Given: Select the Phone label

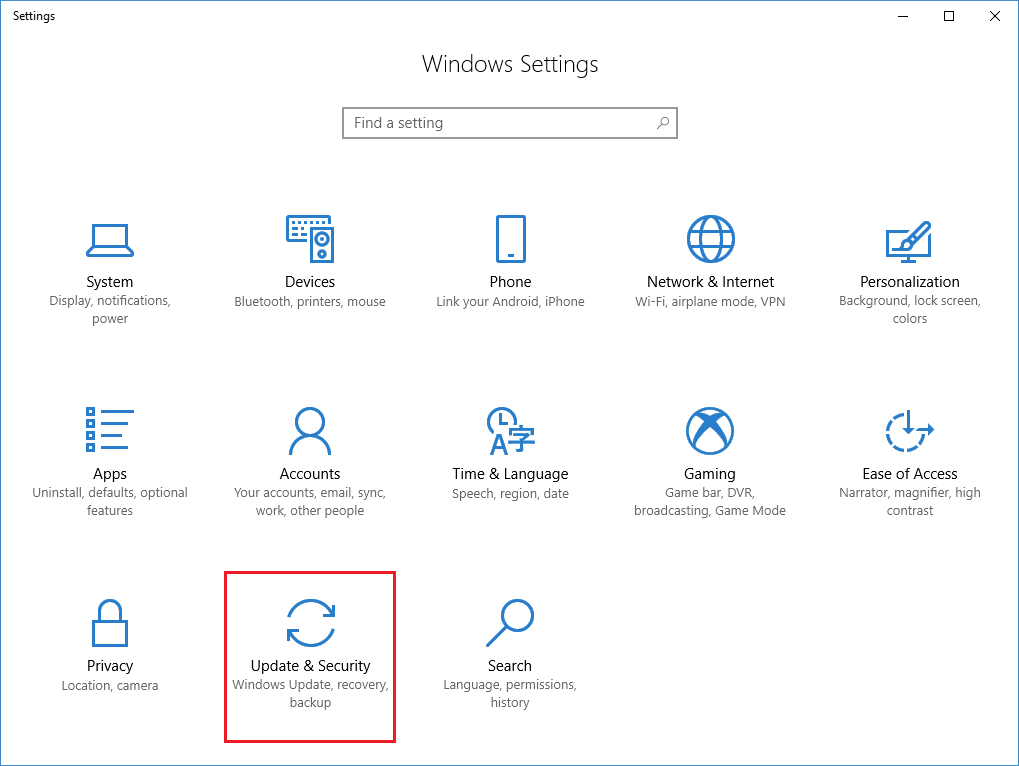Looking at the screenshot, I should [x=510, y=282].
